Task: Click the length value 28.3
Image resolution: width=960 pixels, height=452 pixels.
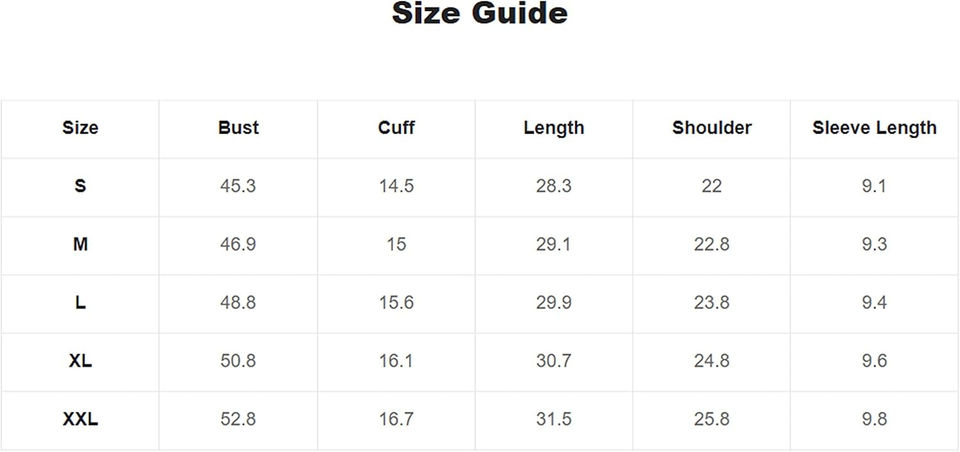Action: 553,186
